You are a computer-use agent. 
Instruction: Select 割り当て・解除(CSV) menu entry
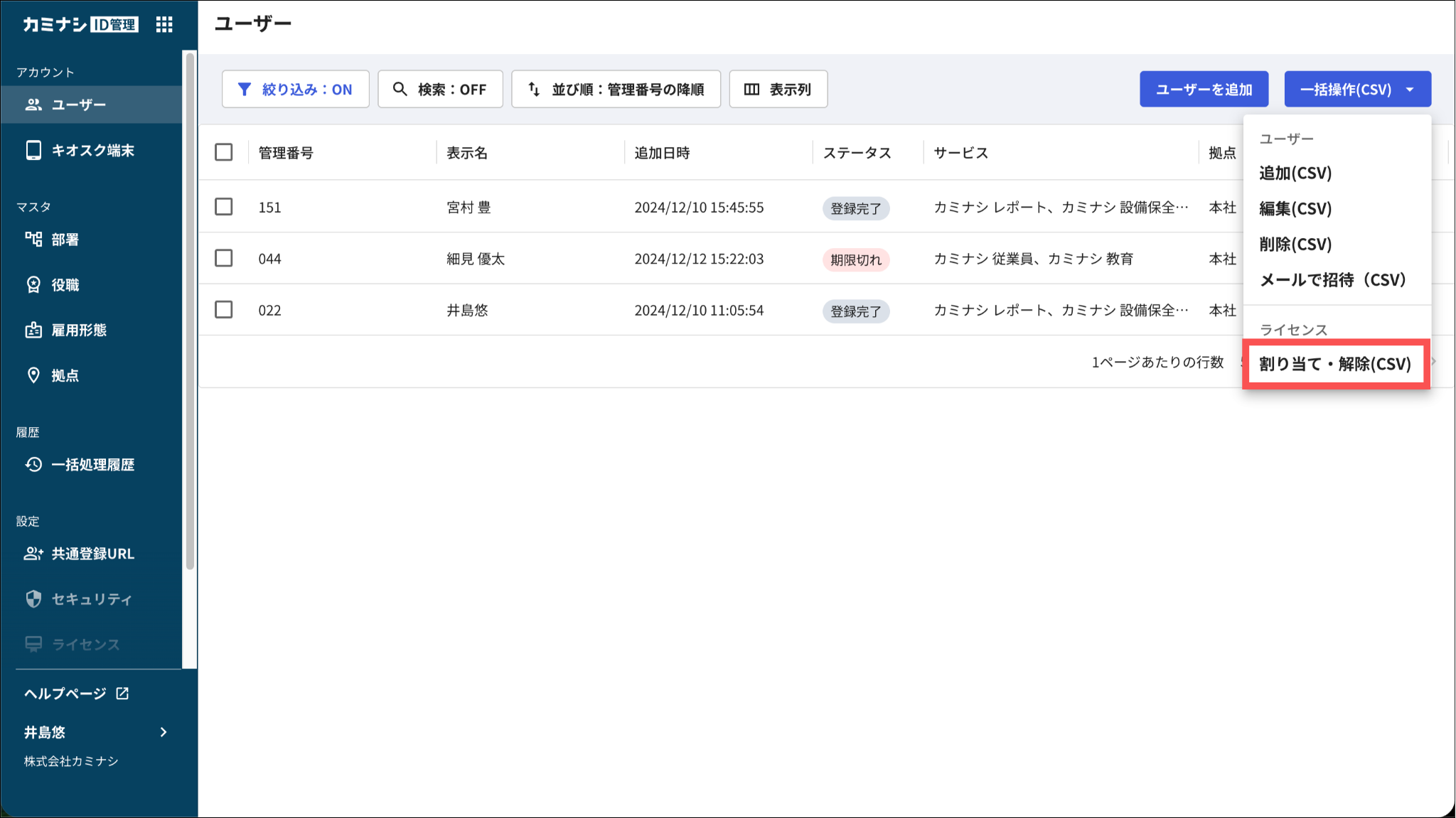coord(1336,364)
